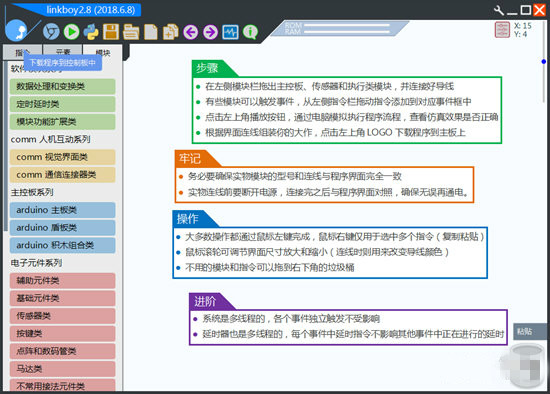The height and width of the screenshot is (394, 550).
Task: Click the trash bin in corner
Action: pyautogui.click(x=526, y=366)
